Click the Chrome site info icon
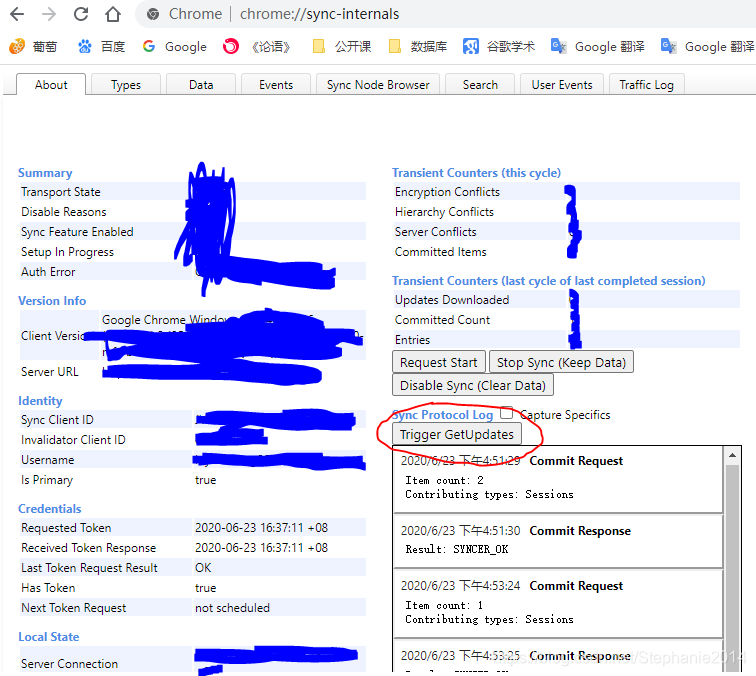This screenshot has height=676, width=756. pos(153,14)
